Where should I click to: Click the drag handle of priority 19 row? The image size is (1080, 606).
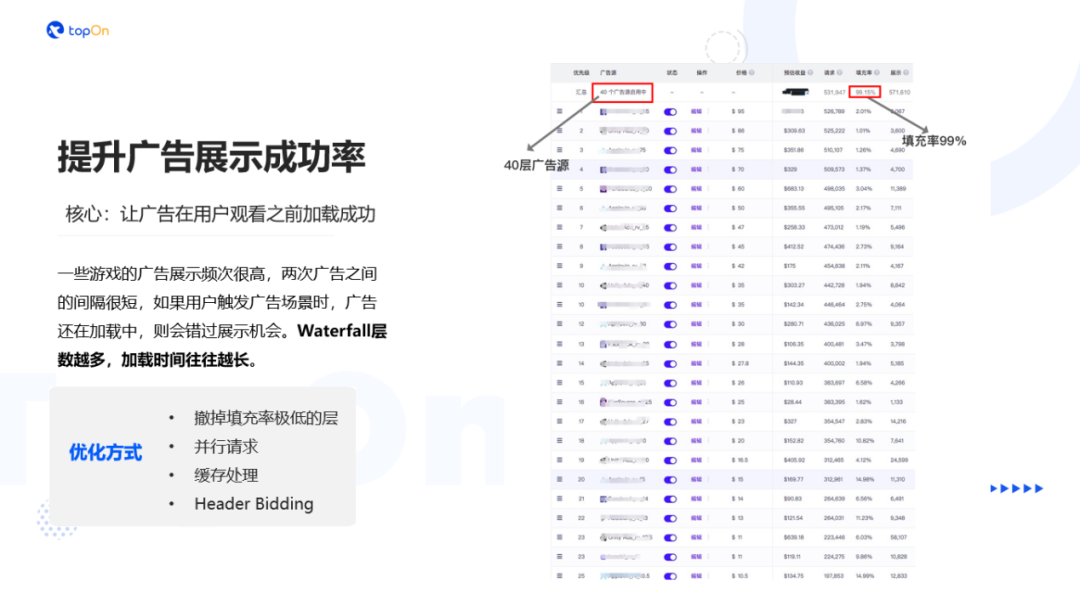click(x=559, y=459)
